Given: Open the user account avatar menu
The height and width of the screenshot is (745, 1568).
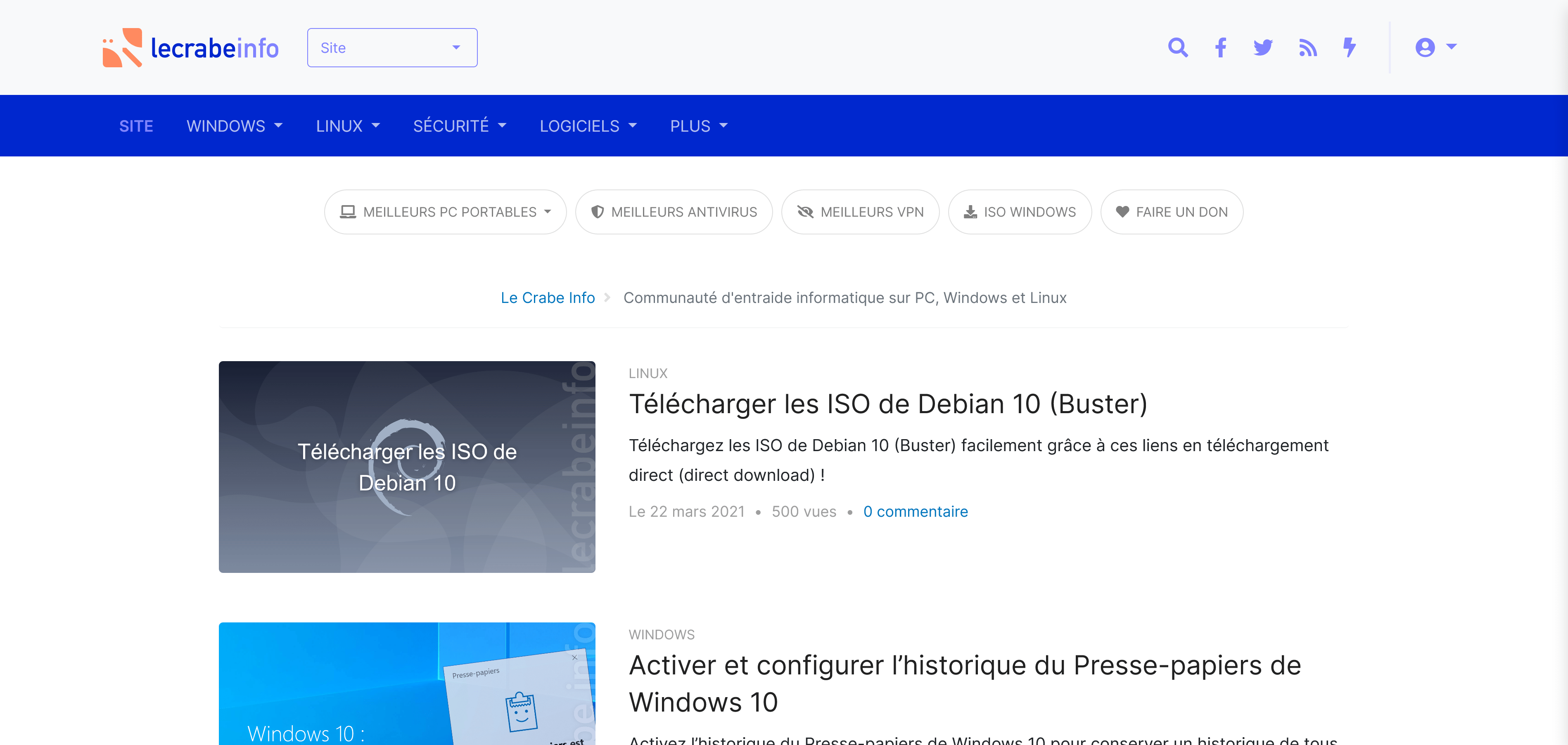Looking at the screenshot, I should [1435, 47].
